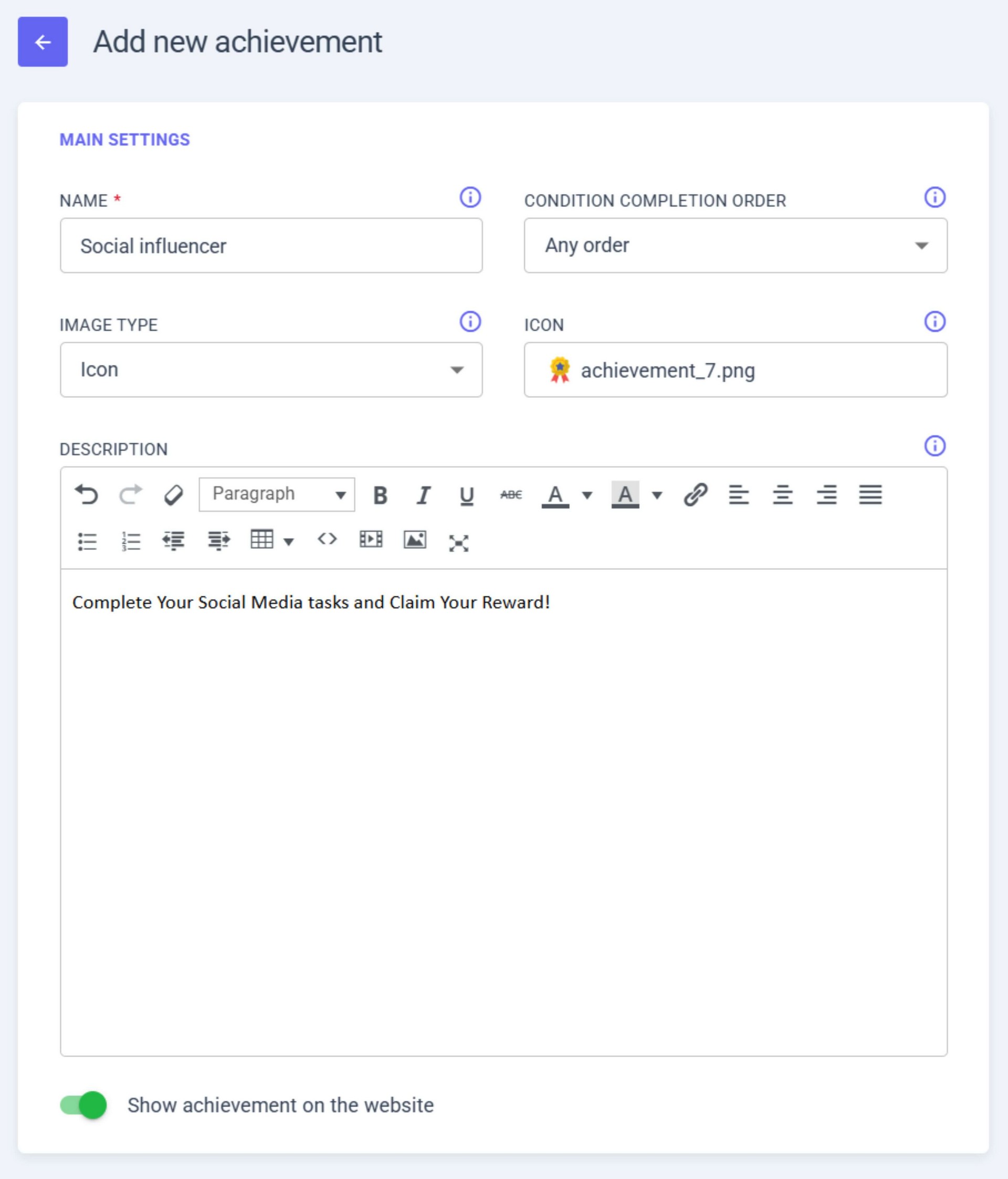Open source code view icon
This screenshot has width=1008, height=1179.
click(x=327, y=539)
